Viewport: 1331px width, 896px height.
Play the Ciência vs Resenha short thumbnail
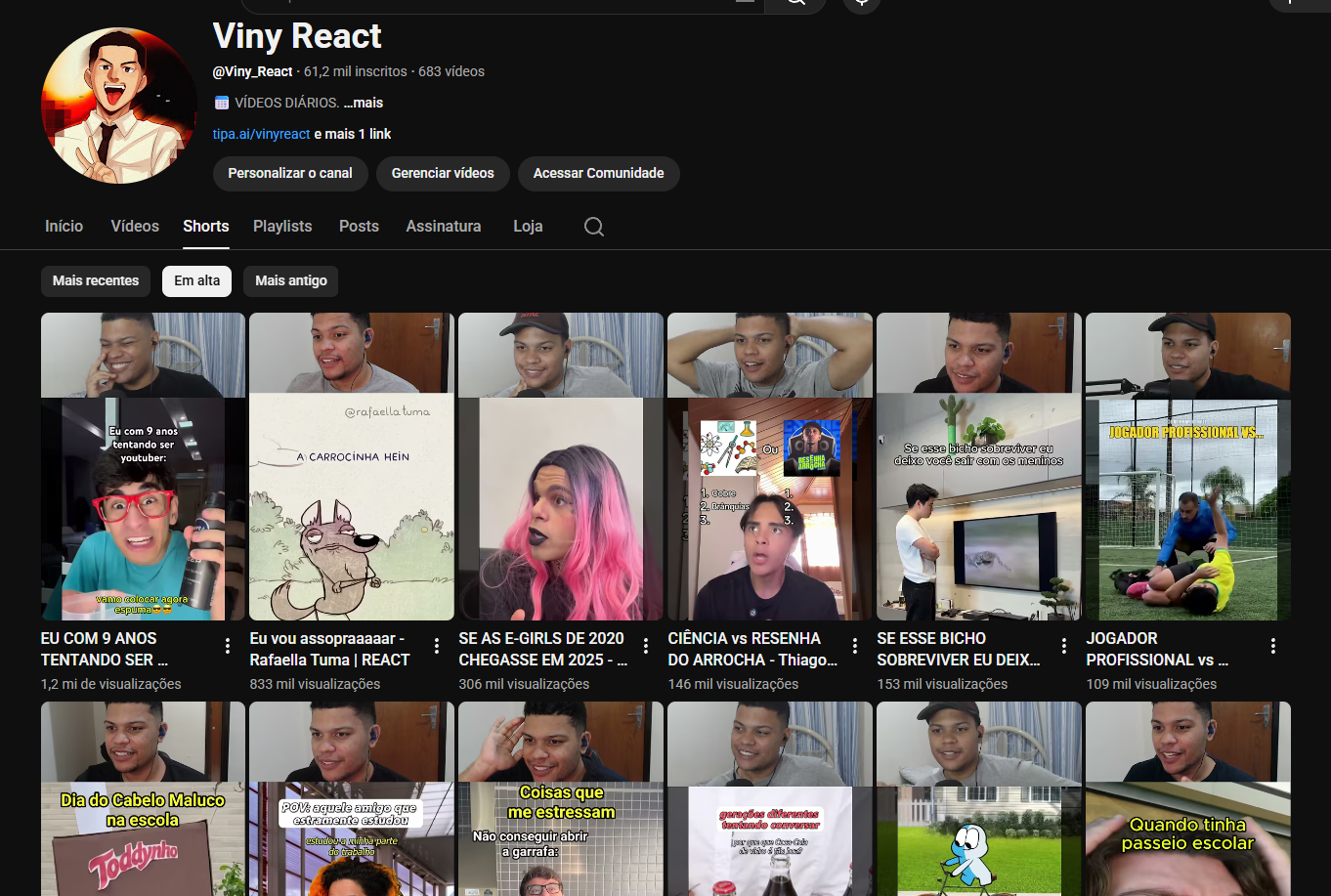click(x=770, y=466)
